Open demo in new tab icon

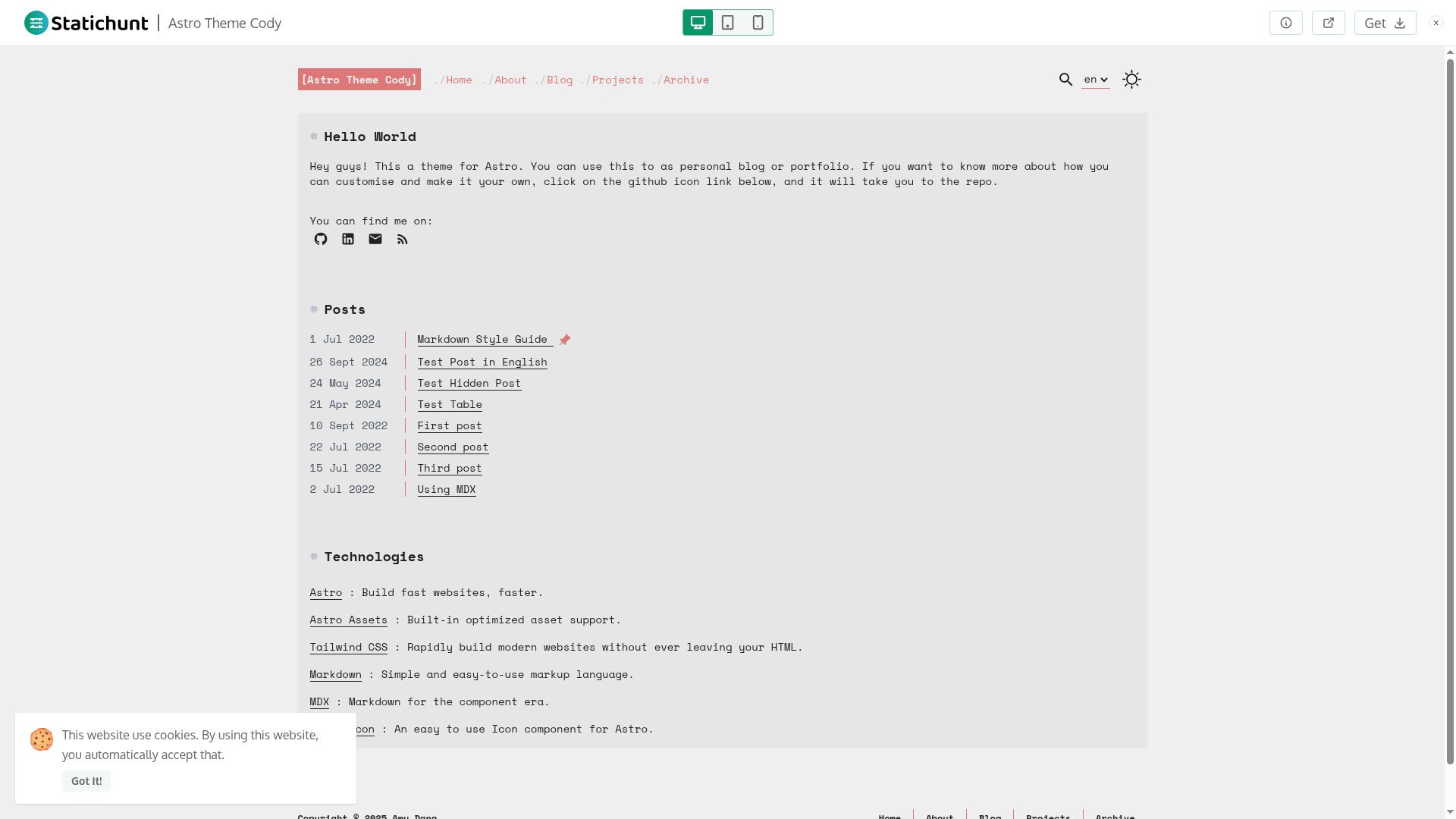pos(1329,23)
